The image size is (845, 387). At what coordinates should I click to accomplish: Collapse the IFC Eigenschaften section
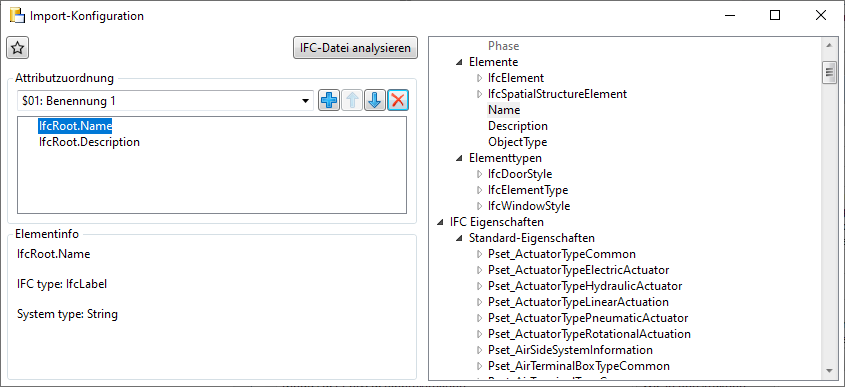440,222
